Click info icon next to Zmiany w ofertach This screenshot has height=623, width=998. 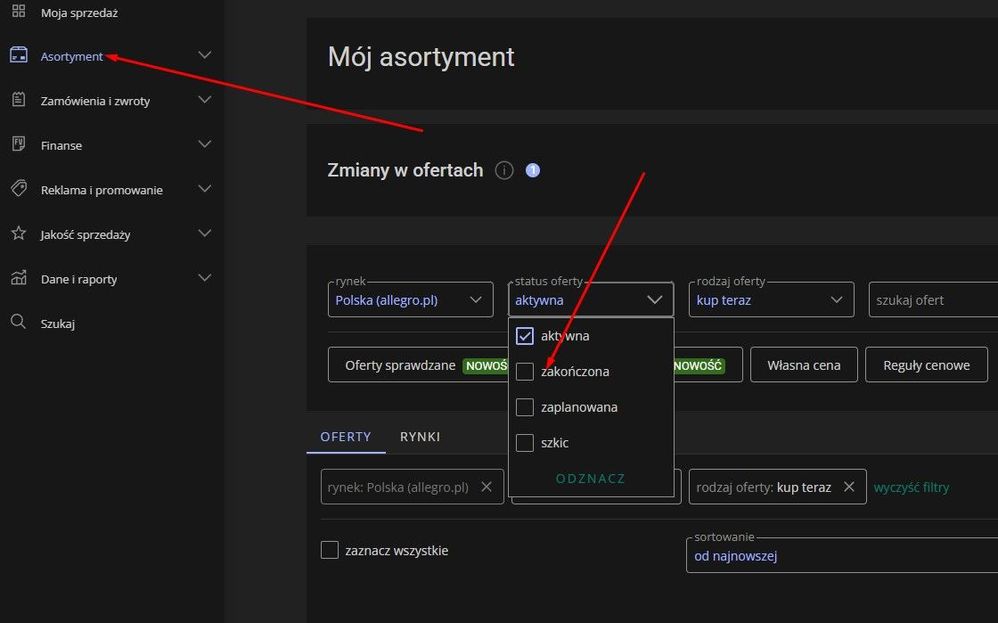[x=504, y=170]
